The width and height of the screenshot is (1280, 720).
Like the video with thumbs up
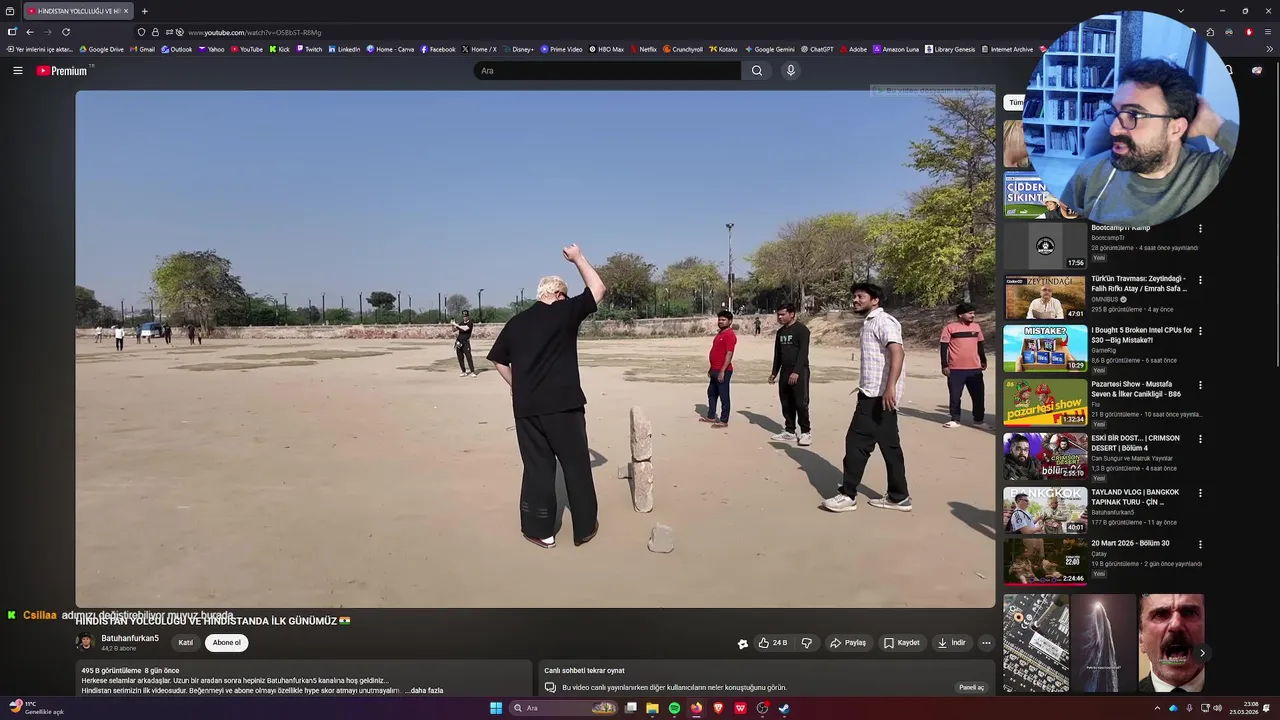[773, 643]
